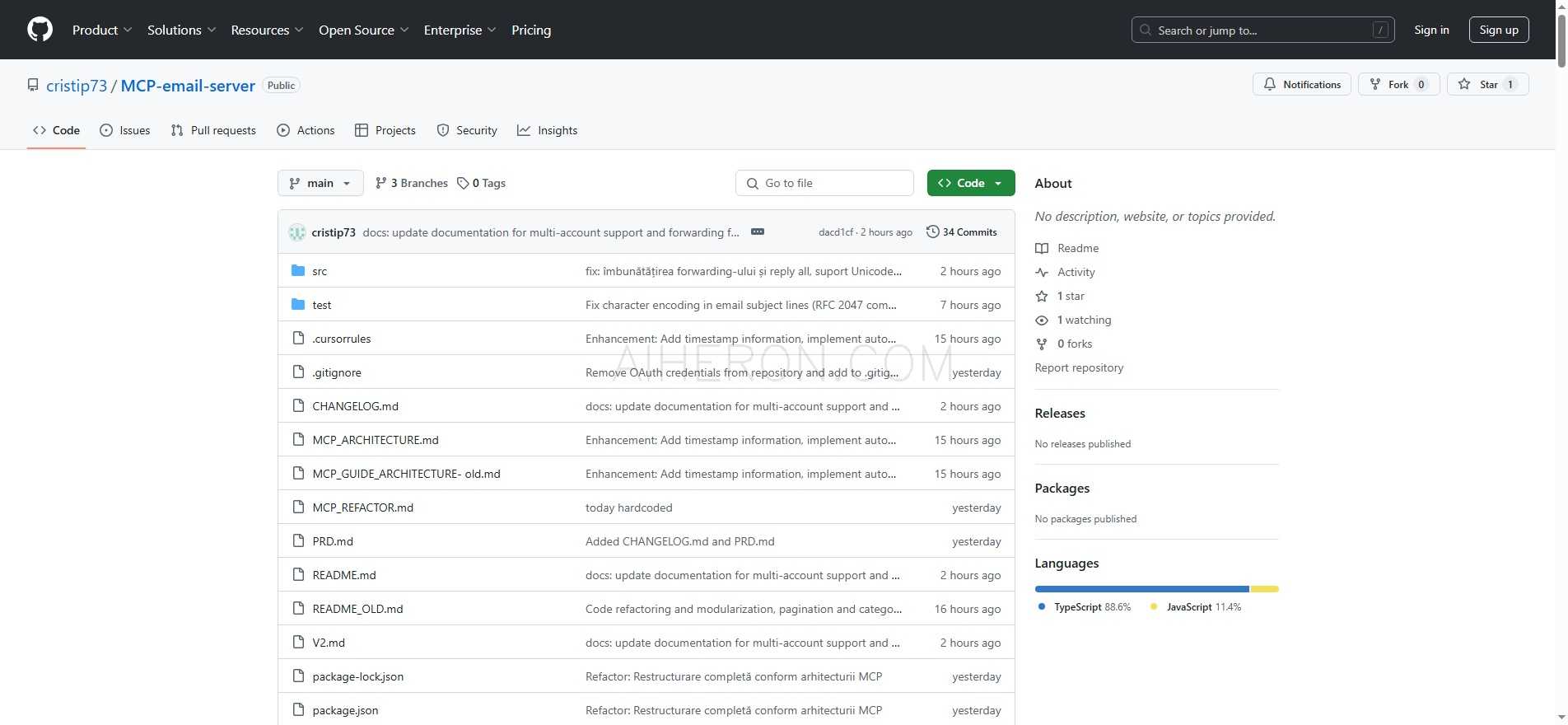
Task: Click the notifications bell icon
Action: [x=1270, y=84]
